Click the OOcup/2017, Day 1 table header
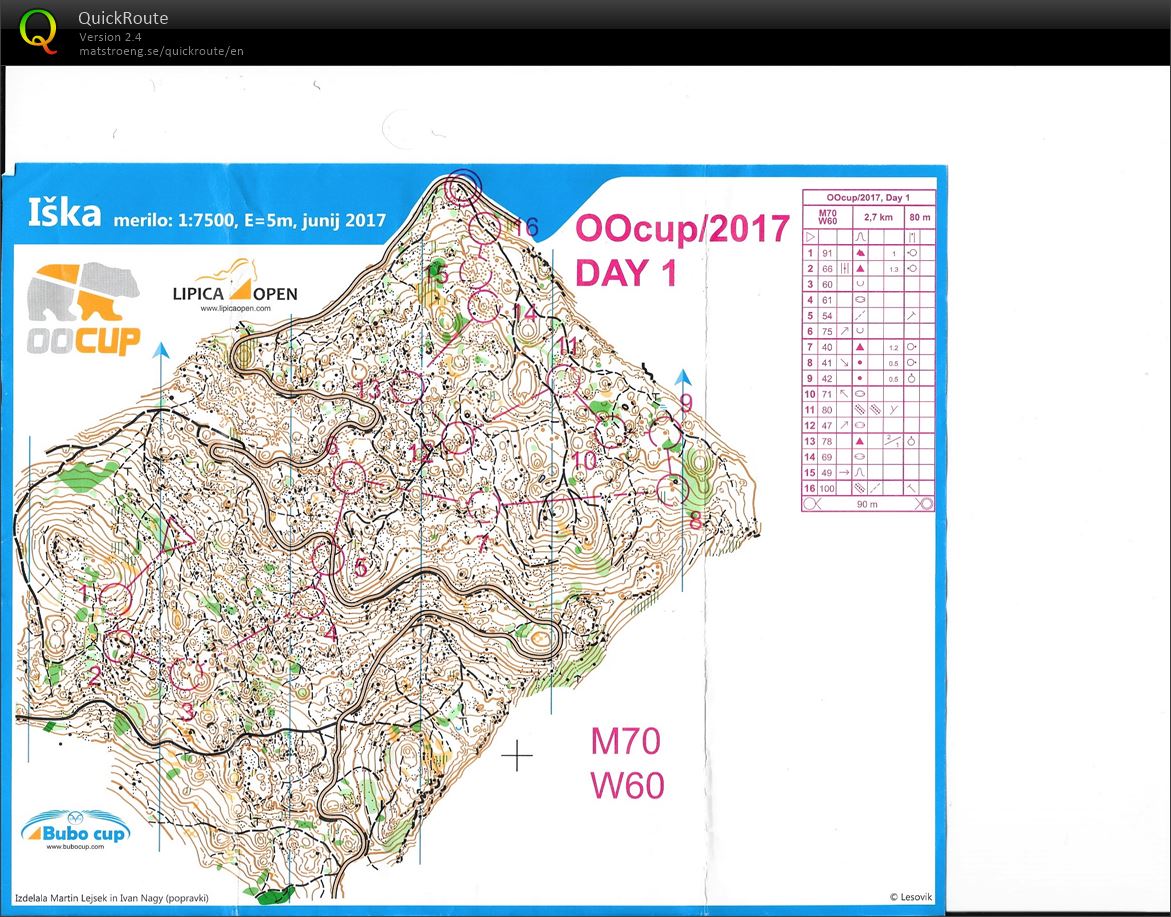1171x917 pixels. point(869,198)
